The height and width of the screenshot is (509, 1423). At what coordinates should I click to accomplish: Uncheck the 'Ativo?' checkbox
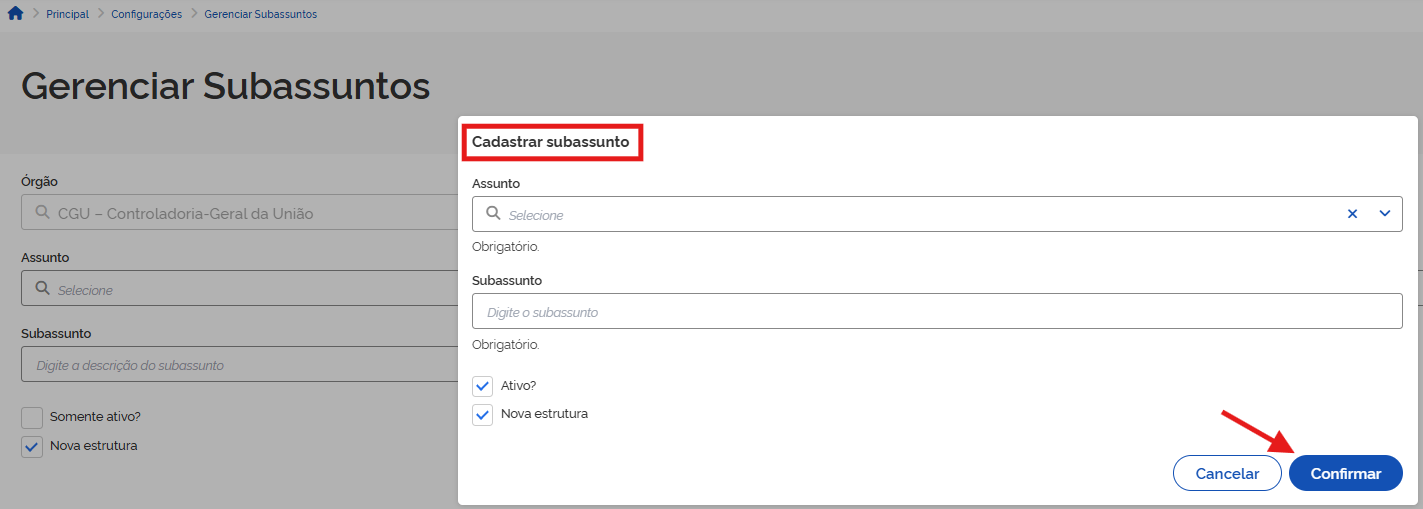pyautogui.click(x=483, y=386)
